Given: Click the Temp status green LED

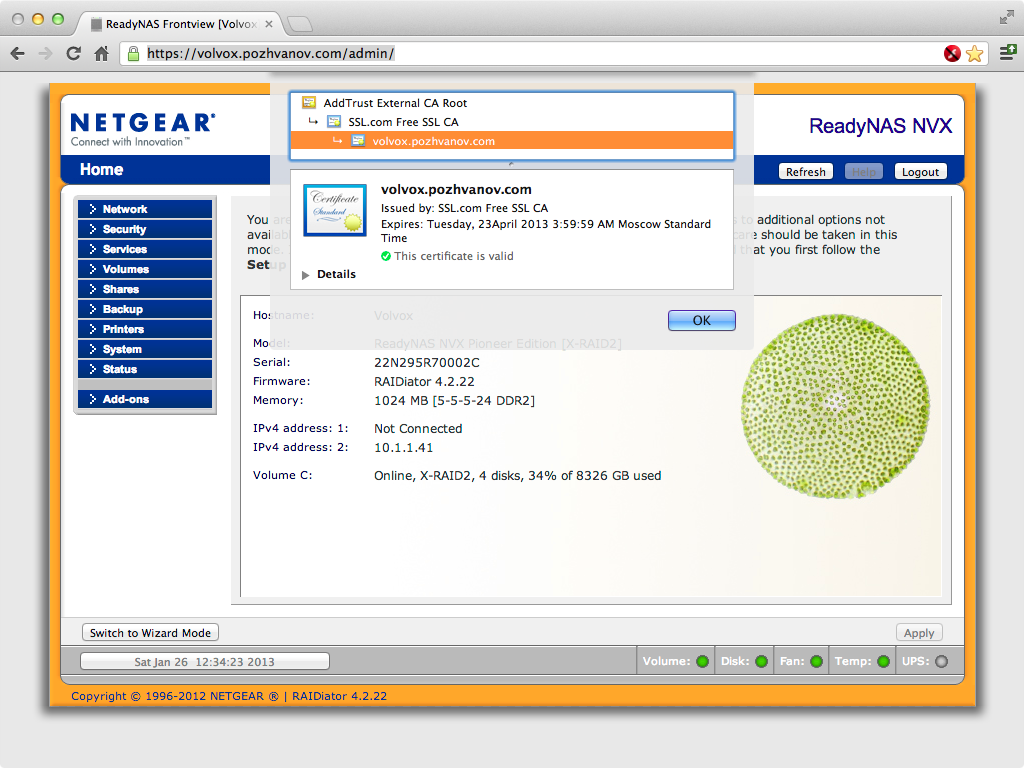Looking at the screenshot, I should (x=884, y=662).
